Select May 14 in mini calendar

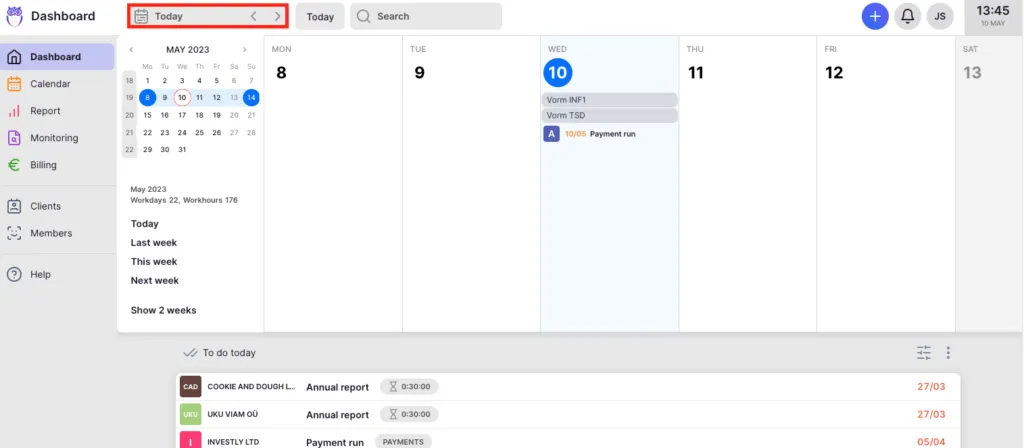coord(251,98)
